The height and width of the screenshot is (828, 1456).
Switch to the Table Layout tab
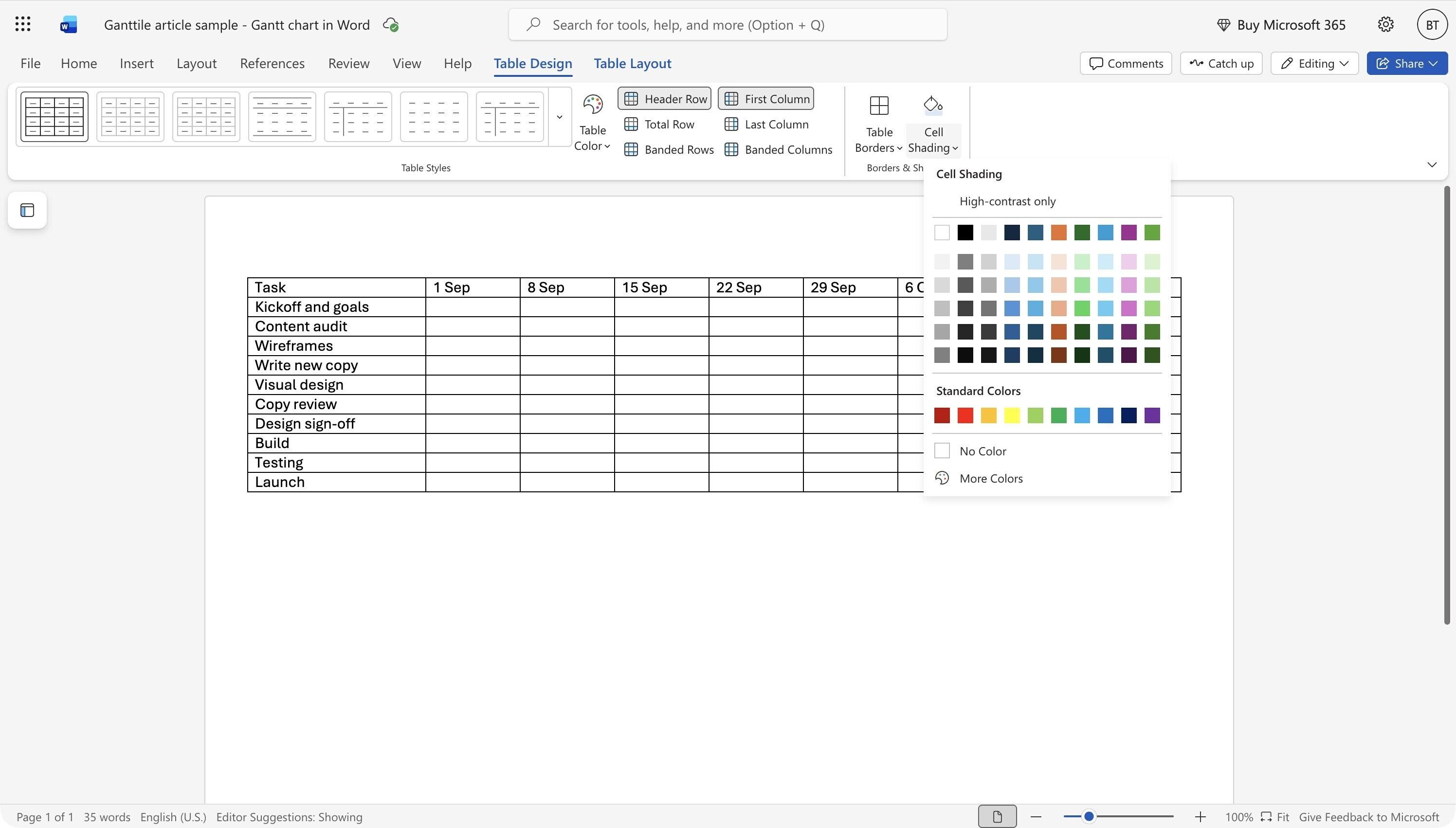click(x=633, y=63)
